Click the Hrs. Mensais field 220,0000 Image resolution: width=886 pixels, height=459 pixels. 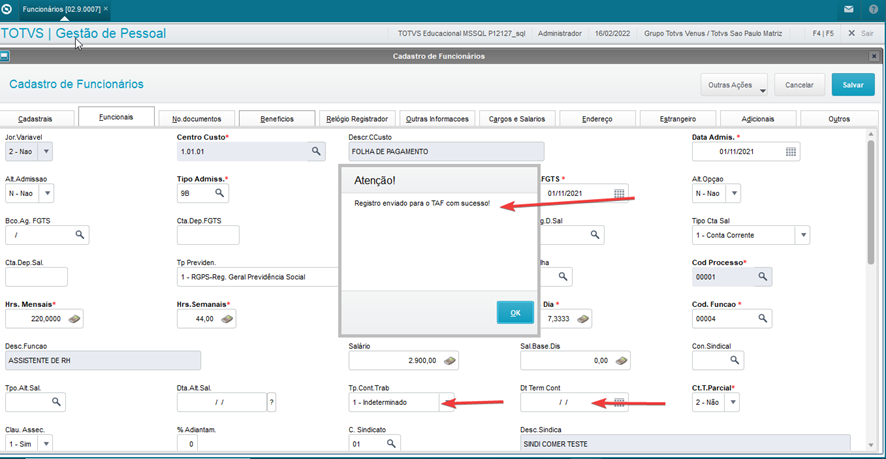44,319
